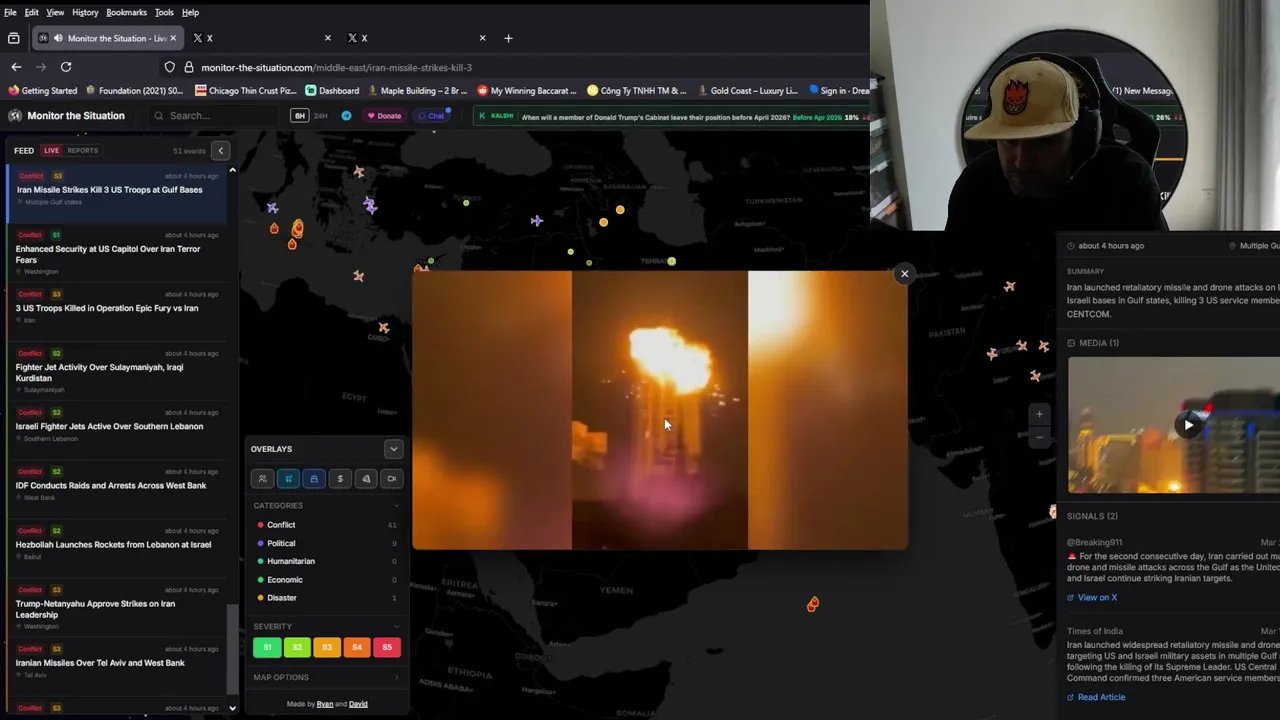This screenshot has height=720, width=1280.
Task: Open David credit link
Action: click(358, 704)
